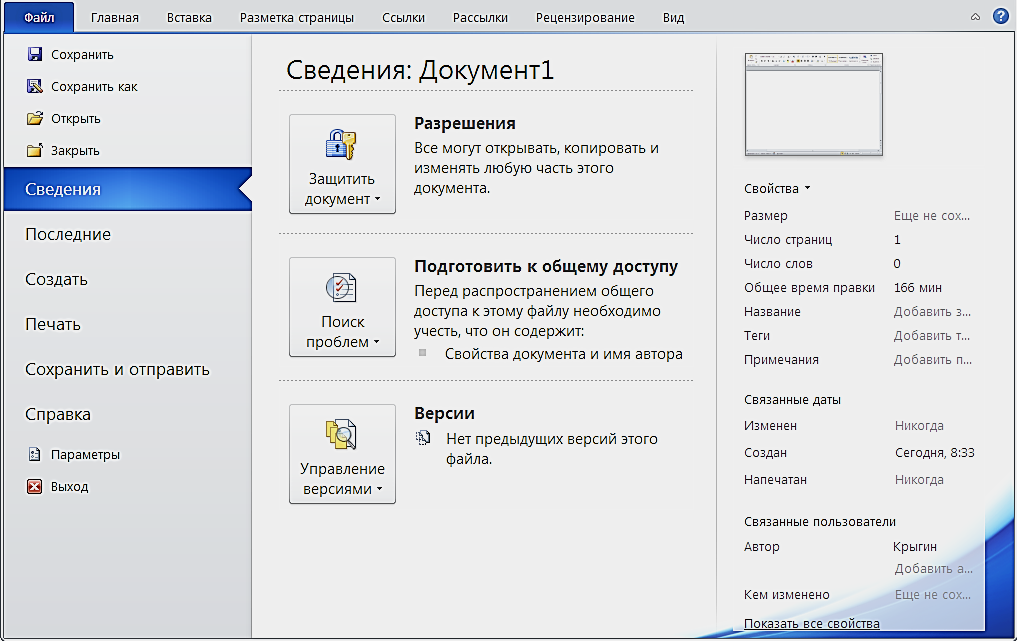Click Выход label in left menu
Screen dimensions: 1017x641
(x=69, y=487)
